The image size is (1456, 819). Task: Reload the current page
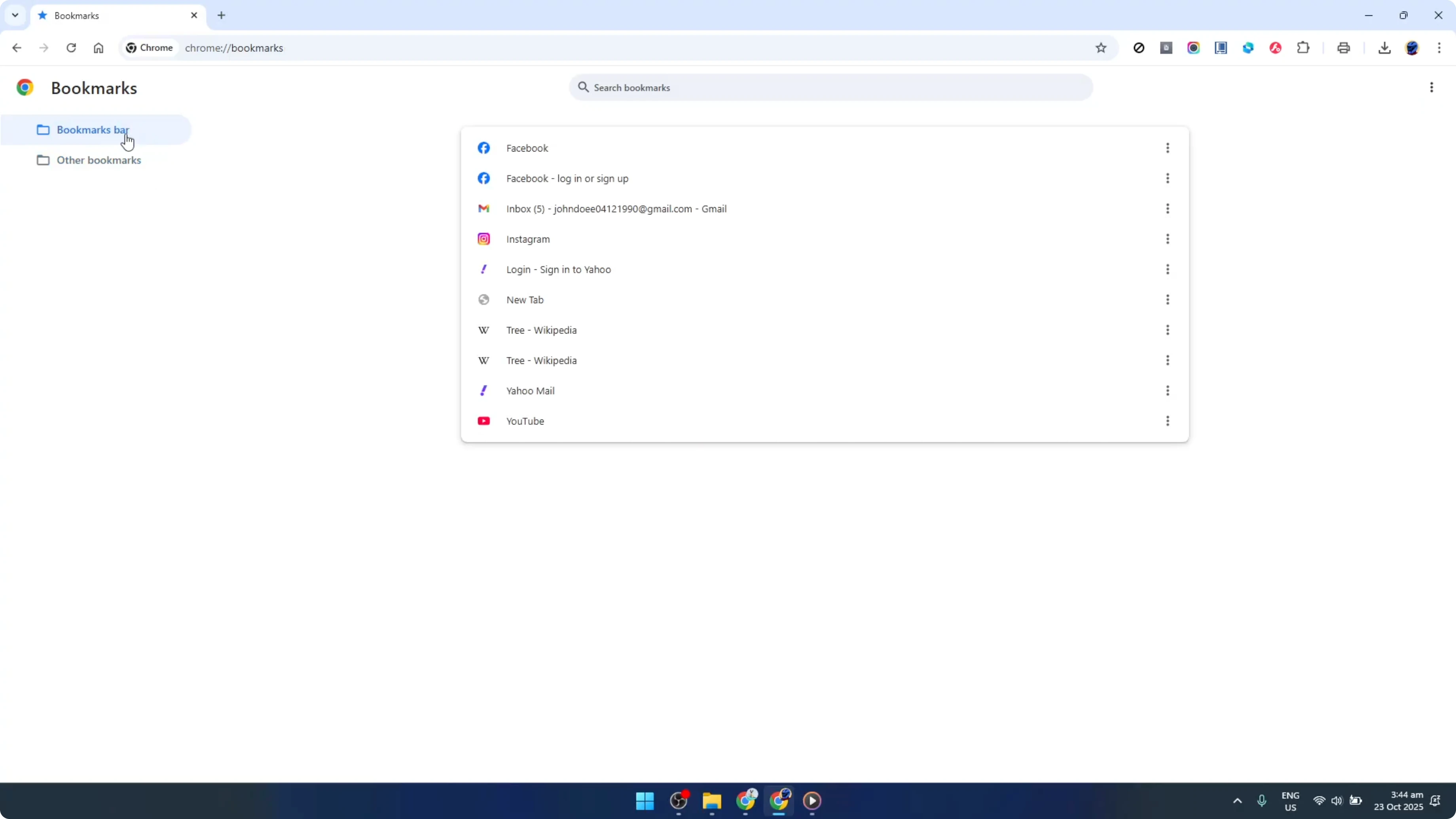tap(71, 48)
